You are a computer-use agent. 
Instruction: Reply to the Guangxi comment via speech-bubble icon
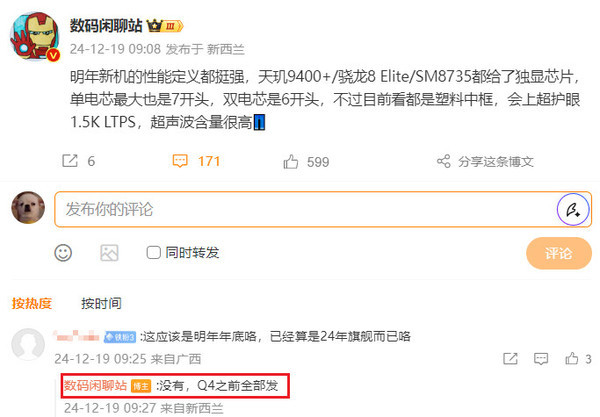click(x=541, y=359)
